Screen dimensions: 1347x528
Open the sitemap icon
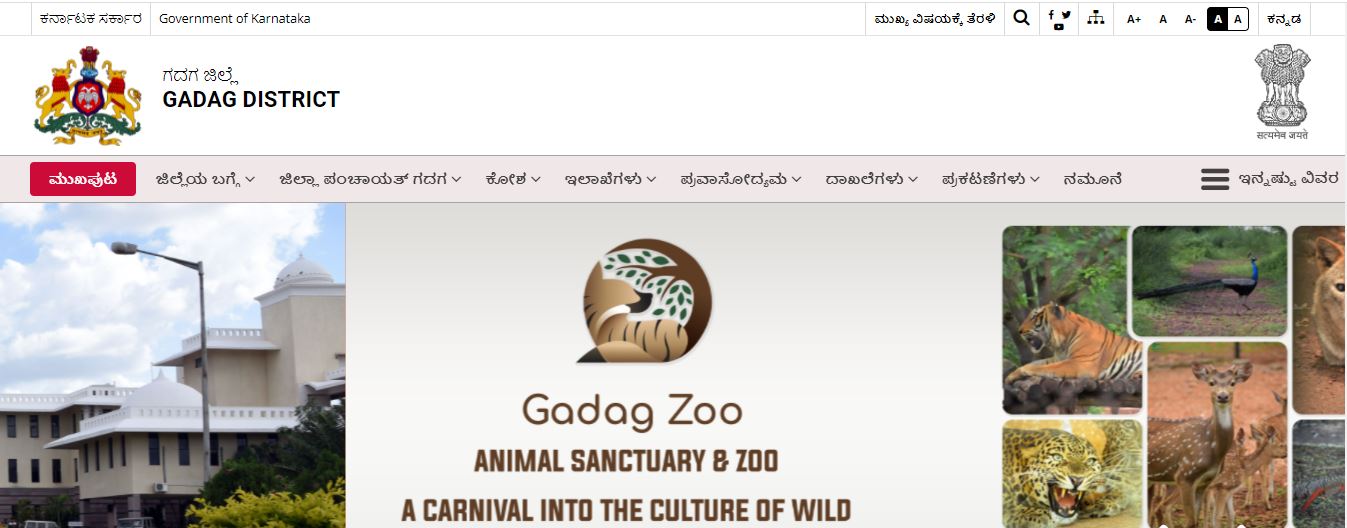[1096, 18]
